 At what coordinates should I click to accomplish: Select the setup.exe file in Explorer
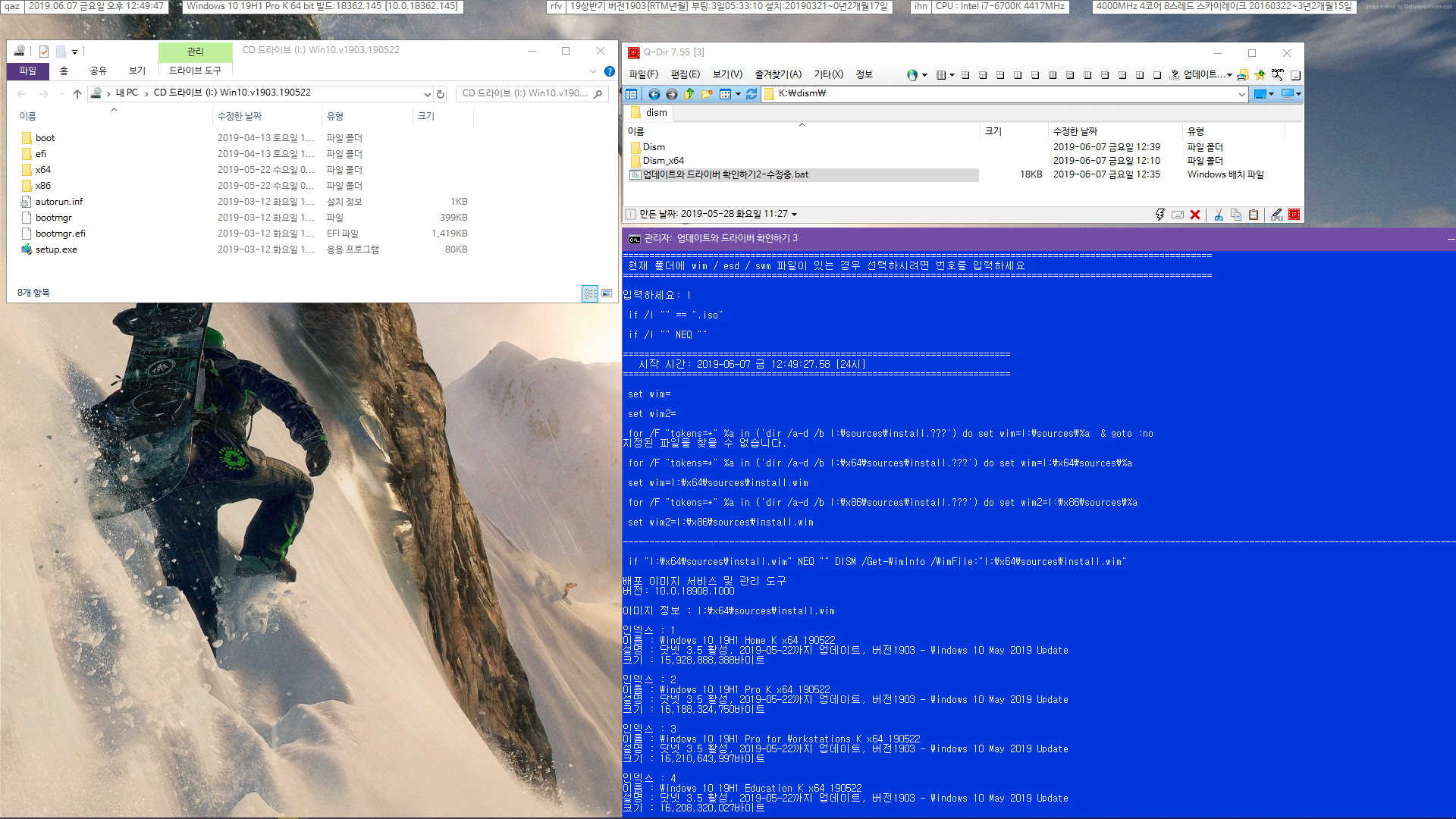pyautogui.click(x=56, y=249)
